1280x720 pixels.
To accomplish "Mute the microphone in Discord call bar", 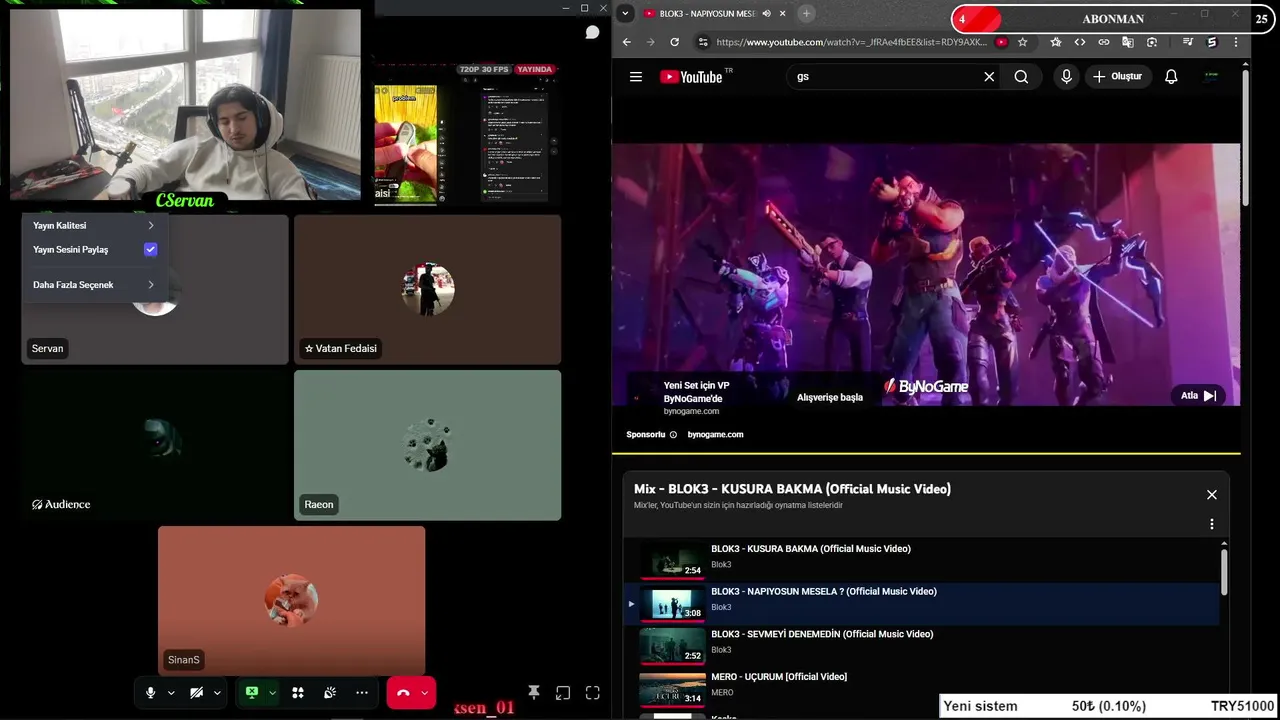I will (x=151, y=692).
